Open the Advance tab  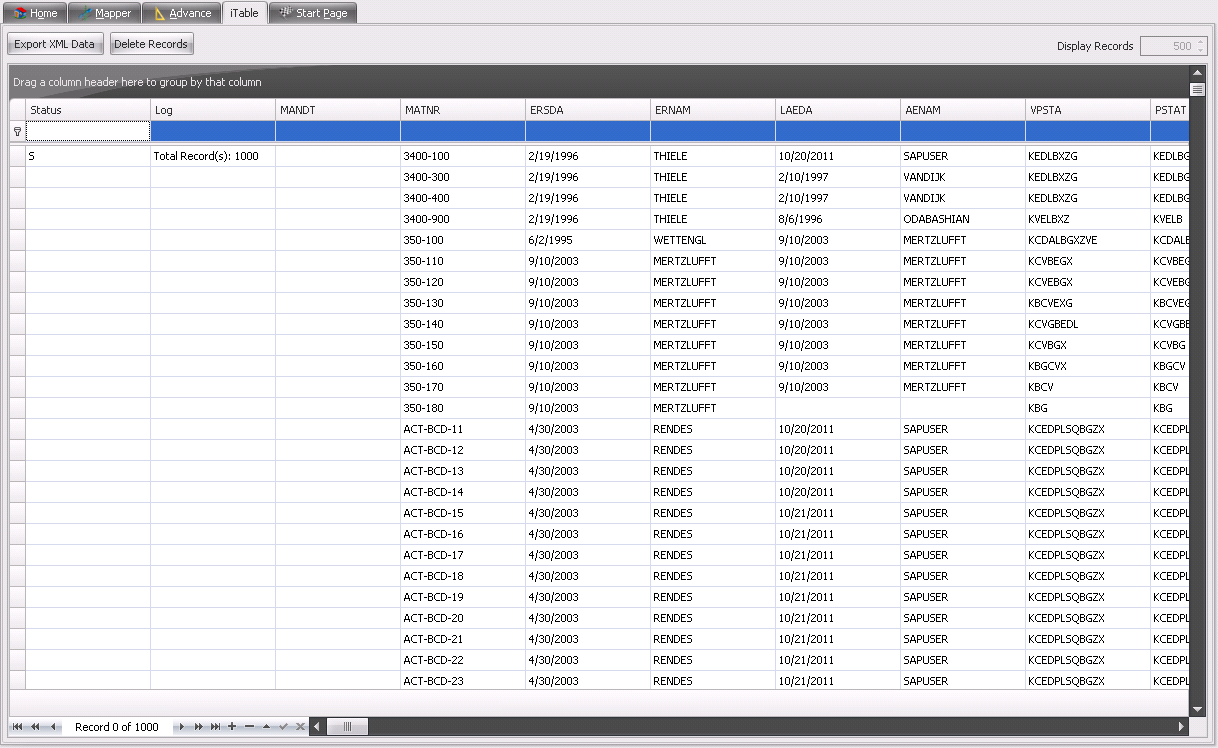point(182,13)
